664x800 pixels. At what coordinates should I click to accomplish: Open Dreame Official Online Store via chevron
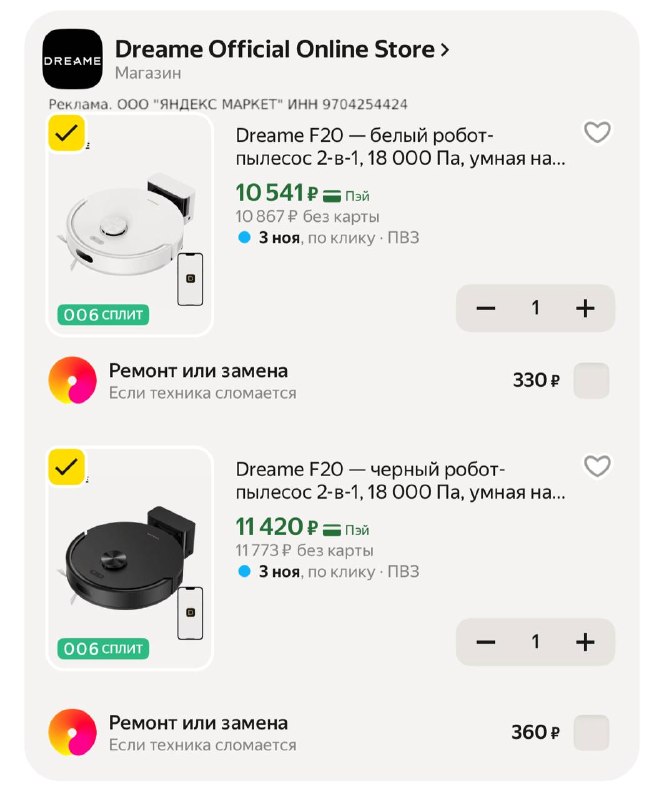click(x=445, y=49)
